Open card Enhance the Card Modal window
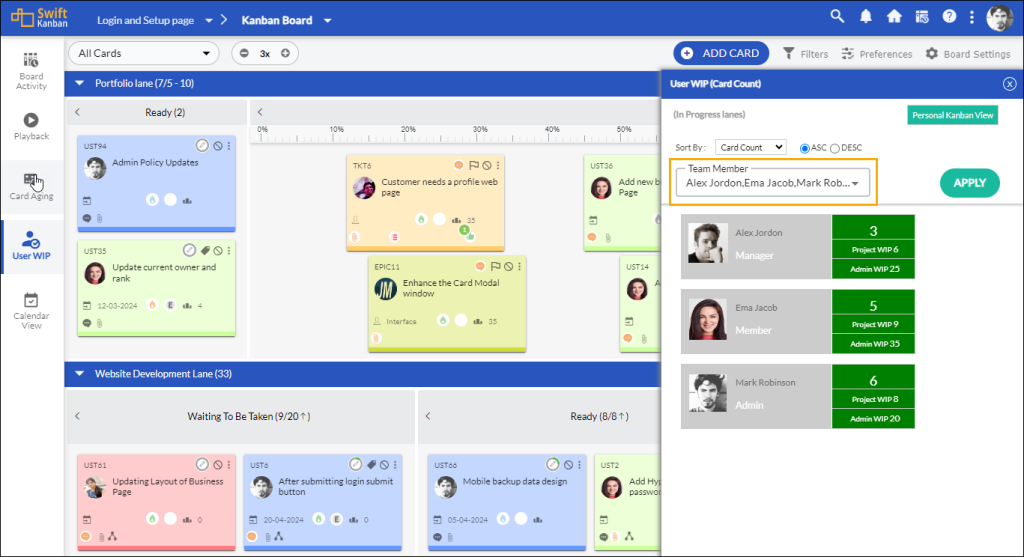This screenshot has height=557, width=1024. (451, 288)
